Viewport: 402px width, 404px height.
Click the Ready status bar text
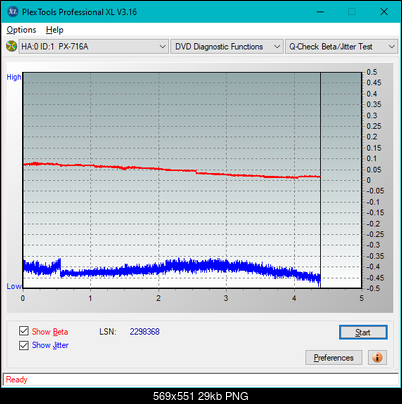pyautogui.click(x=16, y=380)
